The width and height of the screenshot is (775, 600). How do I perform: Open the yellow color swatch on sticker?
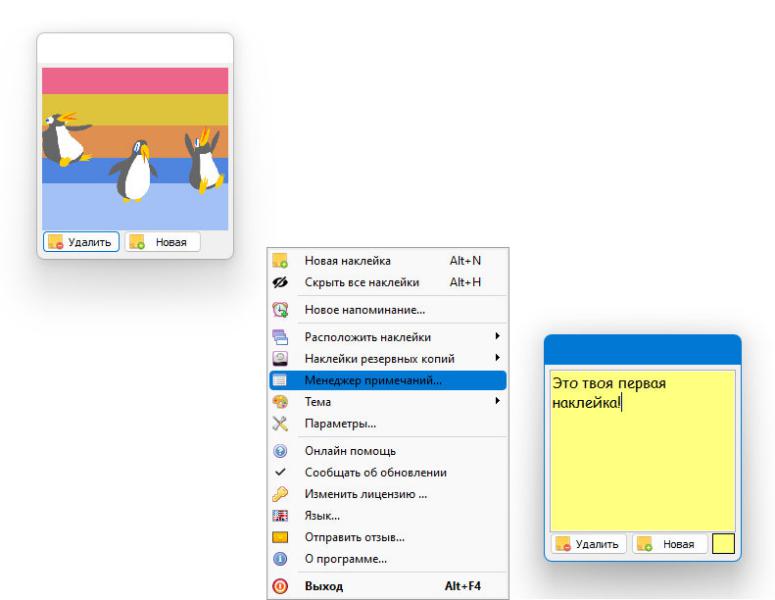point(723,544)
